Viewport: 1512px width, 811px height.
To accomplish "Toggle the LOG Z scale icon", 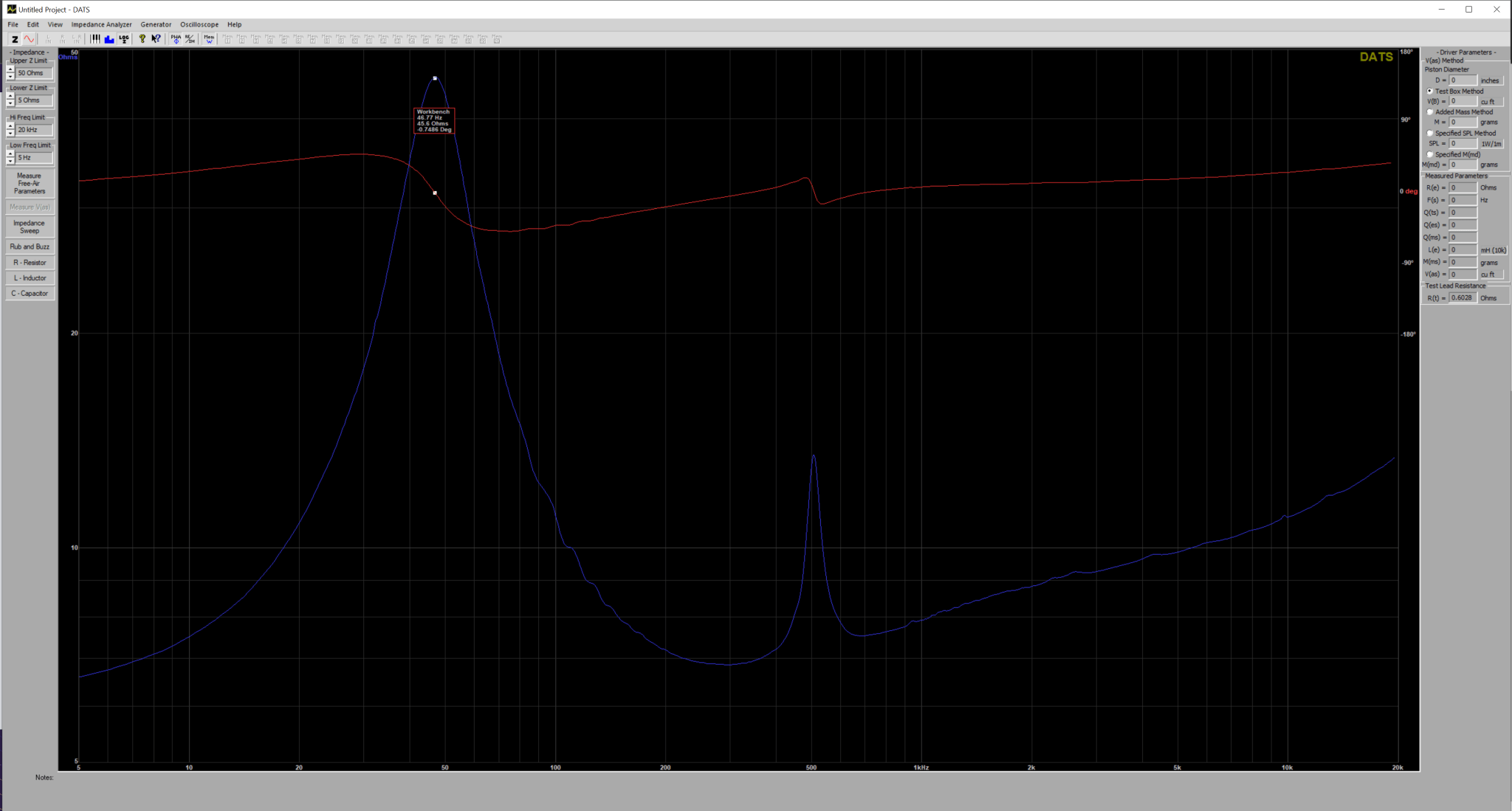I will click(x=124, y=39).
